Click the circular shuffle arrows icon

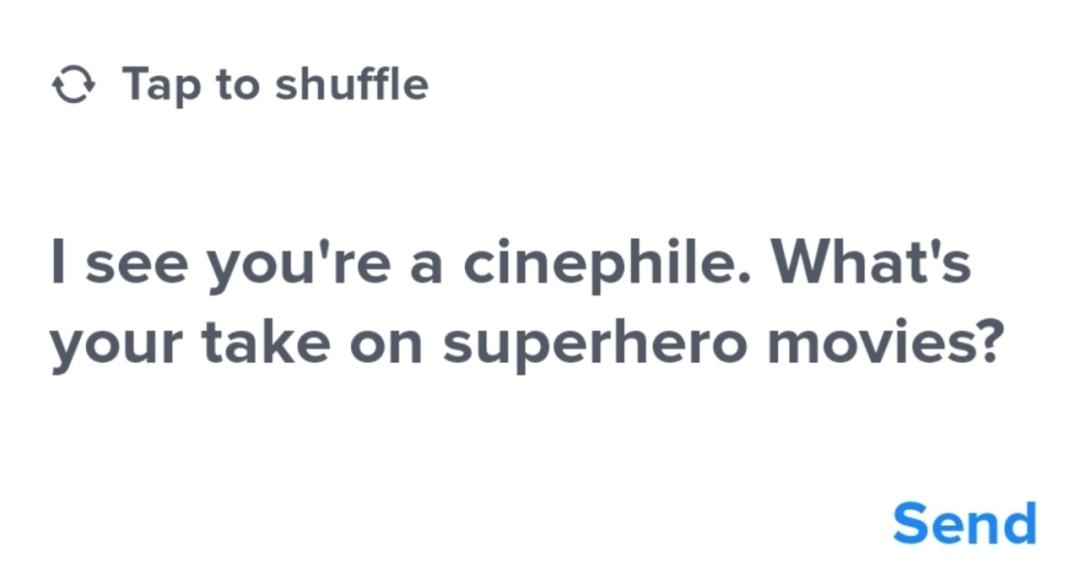point(73,86)
